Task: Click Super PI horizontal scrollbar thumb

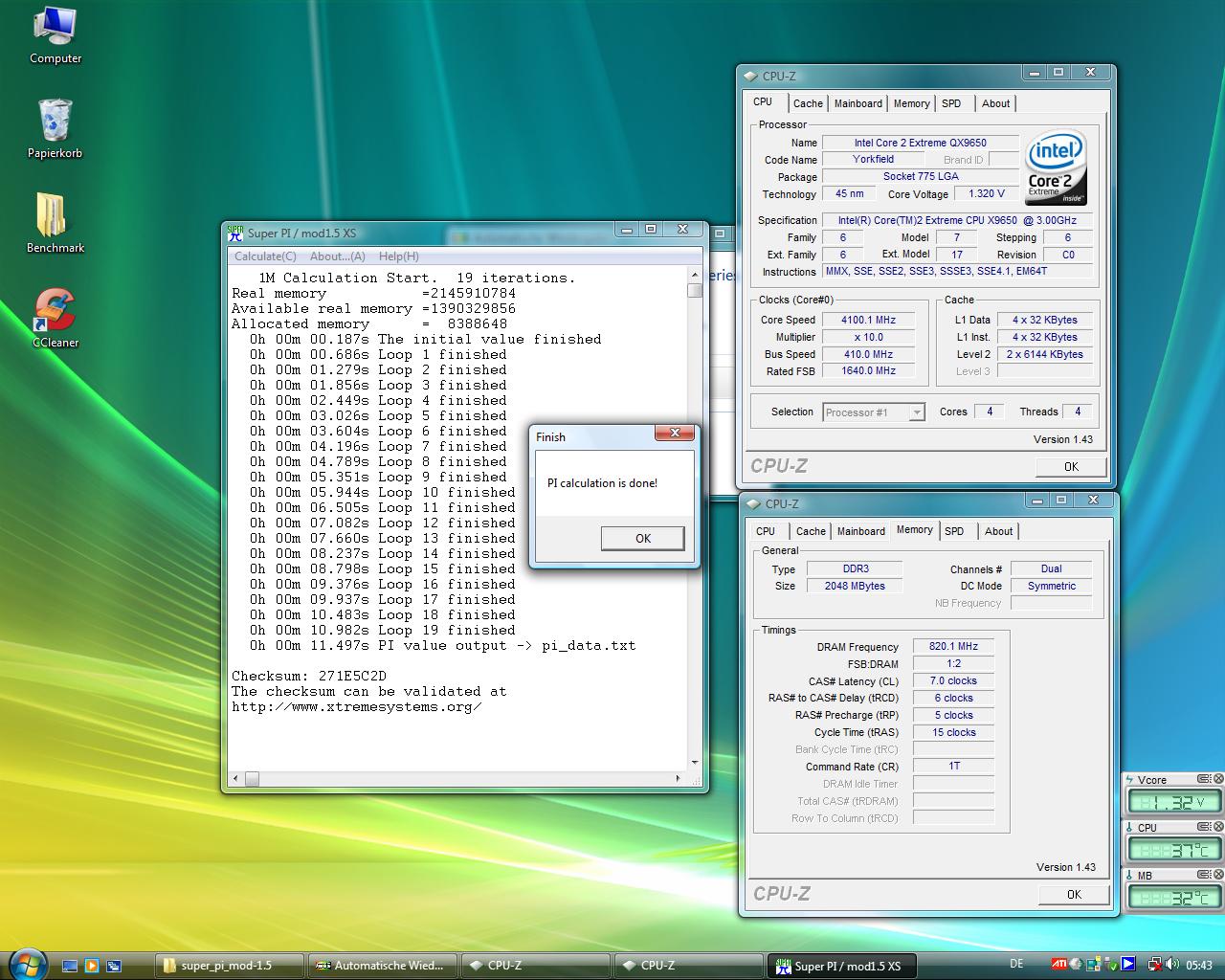Action: point(252,779)
